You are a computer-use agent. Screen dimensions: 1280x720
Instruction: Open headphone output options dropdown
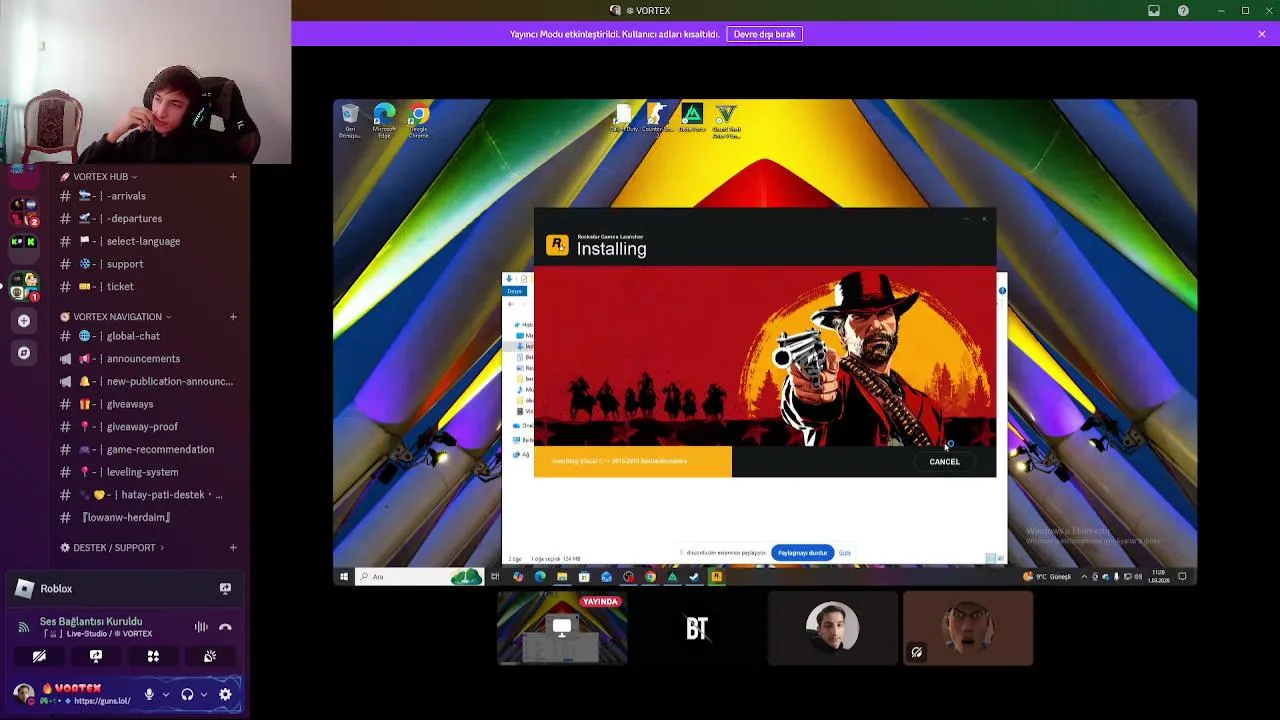pyautogui.click(x=204, y=694)
